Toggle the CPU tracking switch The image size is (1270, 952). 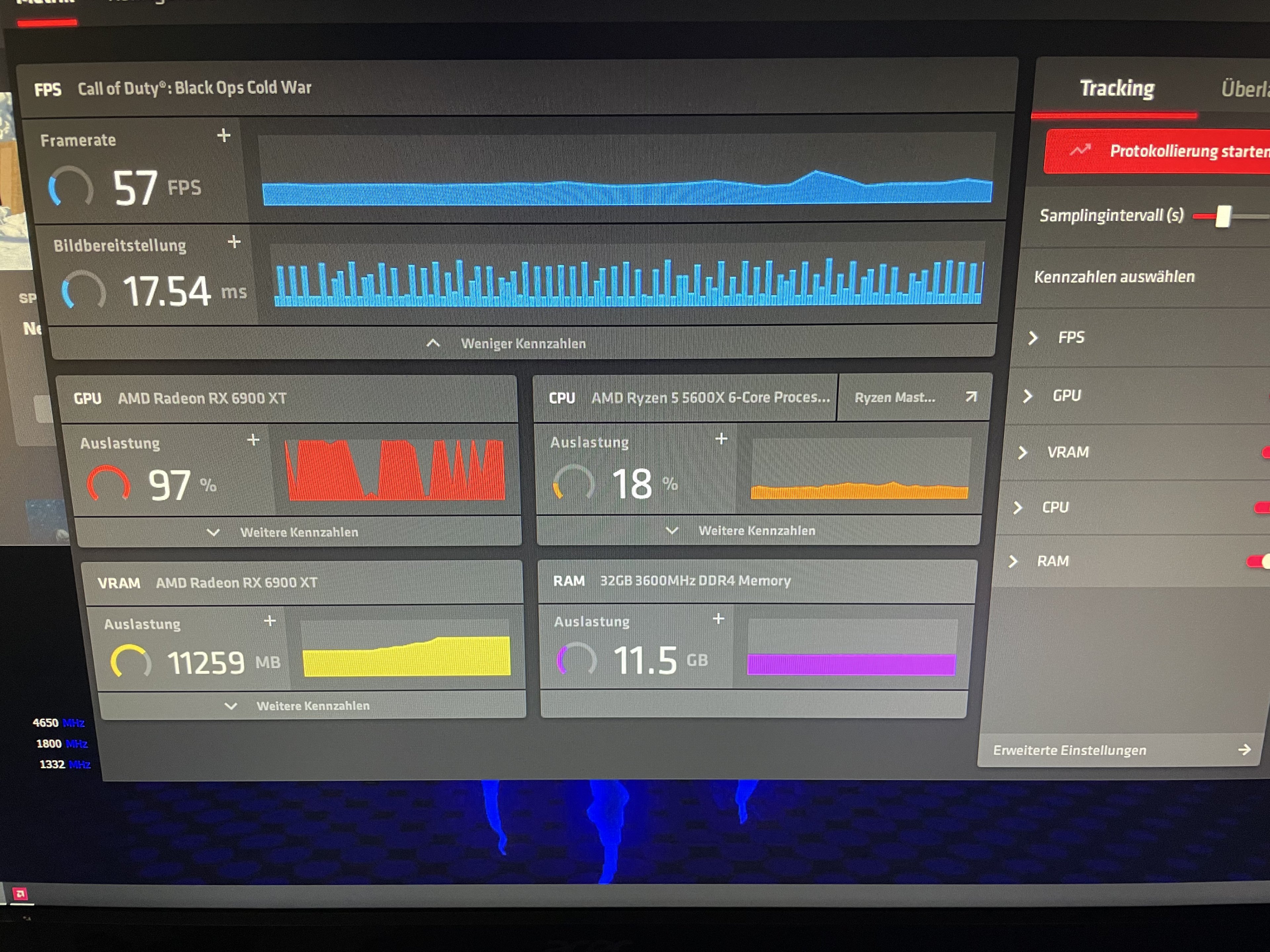(1262, 507)
